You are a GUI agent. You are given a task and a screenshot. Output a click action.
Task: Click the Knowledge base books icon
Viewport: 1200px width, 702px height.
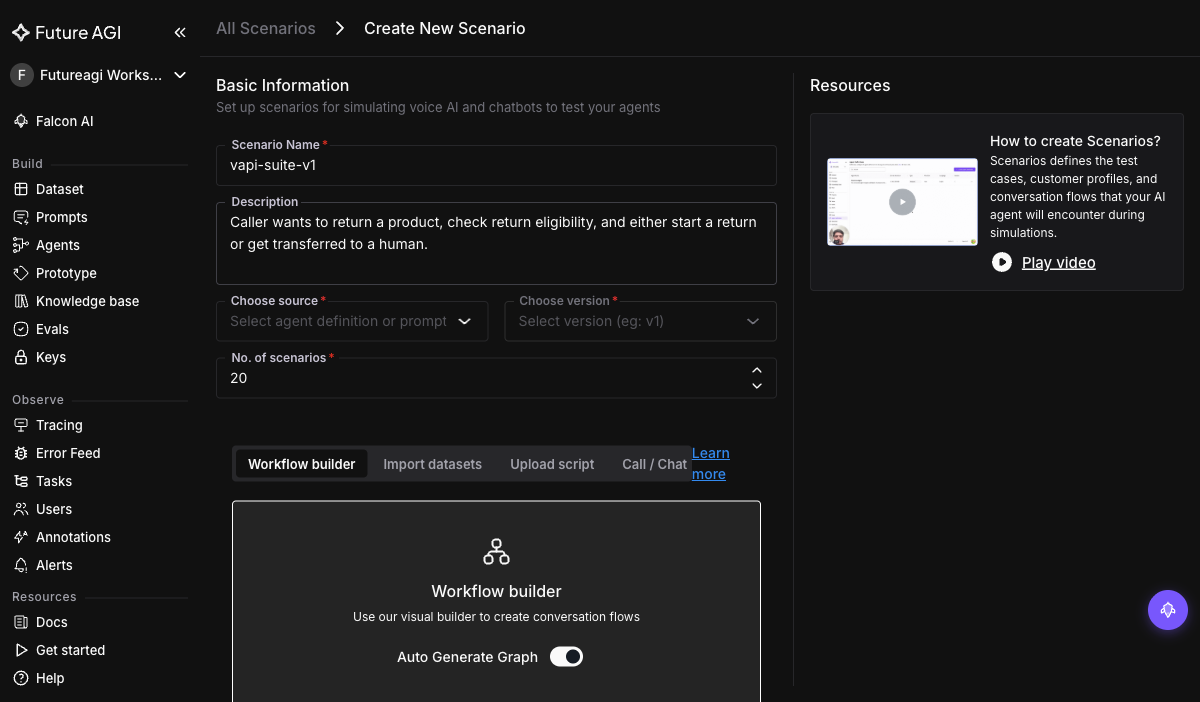click(20, 301)
